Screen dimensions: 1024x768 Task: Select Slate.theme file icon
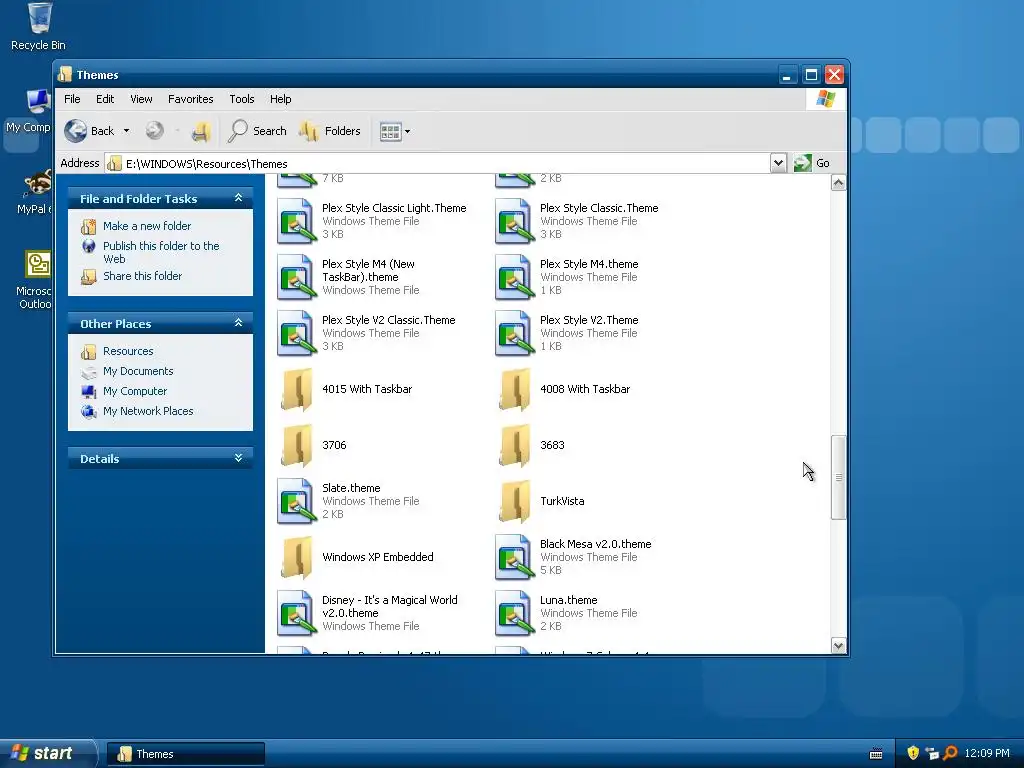point(297,502)
